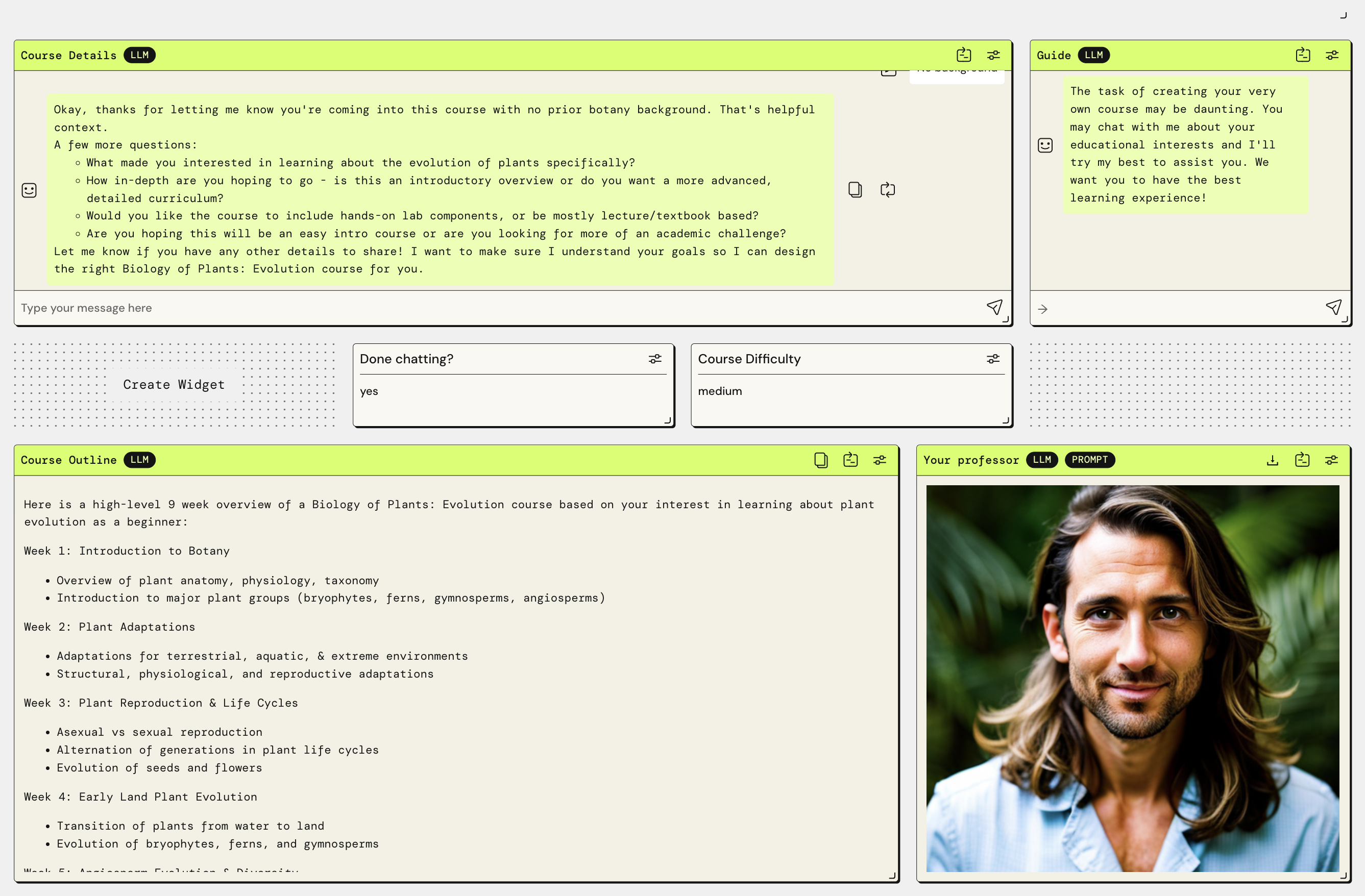Send message in the Guide chat
Image resolution: width=1365 pixels, height=896 pixels.
(x=1333, y=307)
